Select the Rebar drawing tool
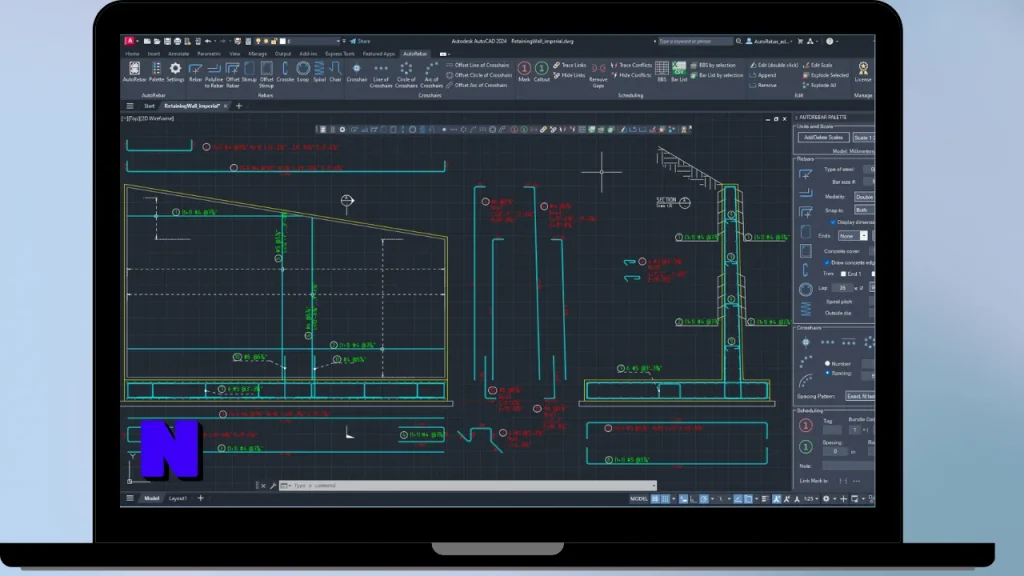This screenshot has height=576, width=1024. [x=195, y=71]
